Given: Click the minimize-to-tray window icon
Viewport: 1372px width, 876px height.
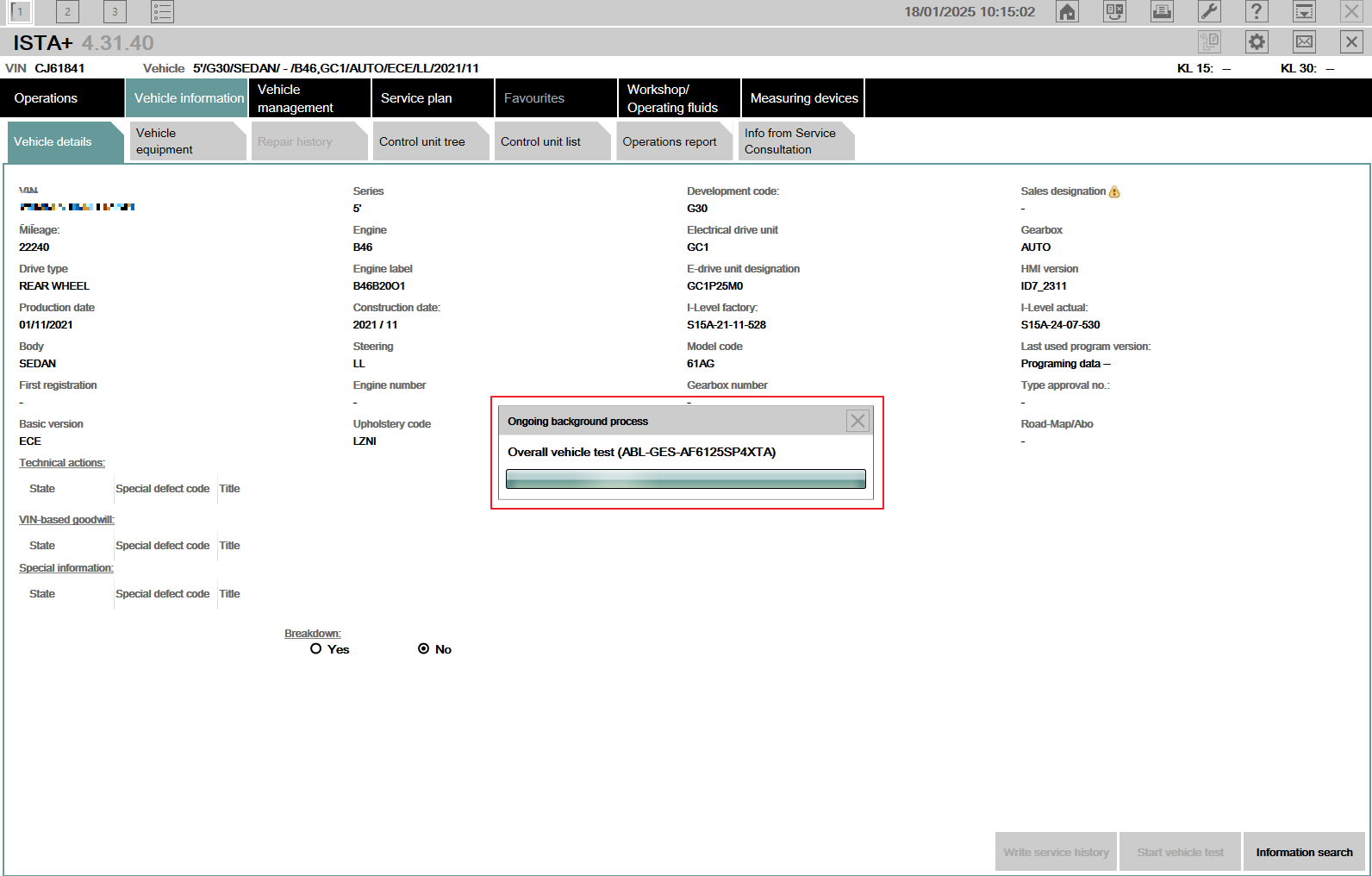Looking at the screenshot, I should tap(1304, 11).
